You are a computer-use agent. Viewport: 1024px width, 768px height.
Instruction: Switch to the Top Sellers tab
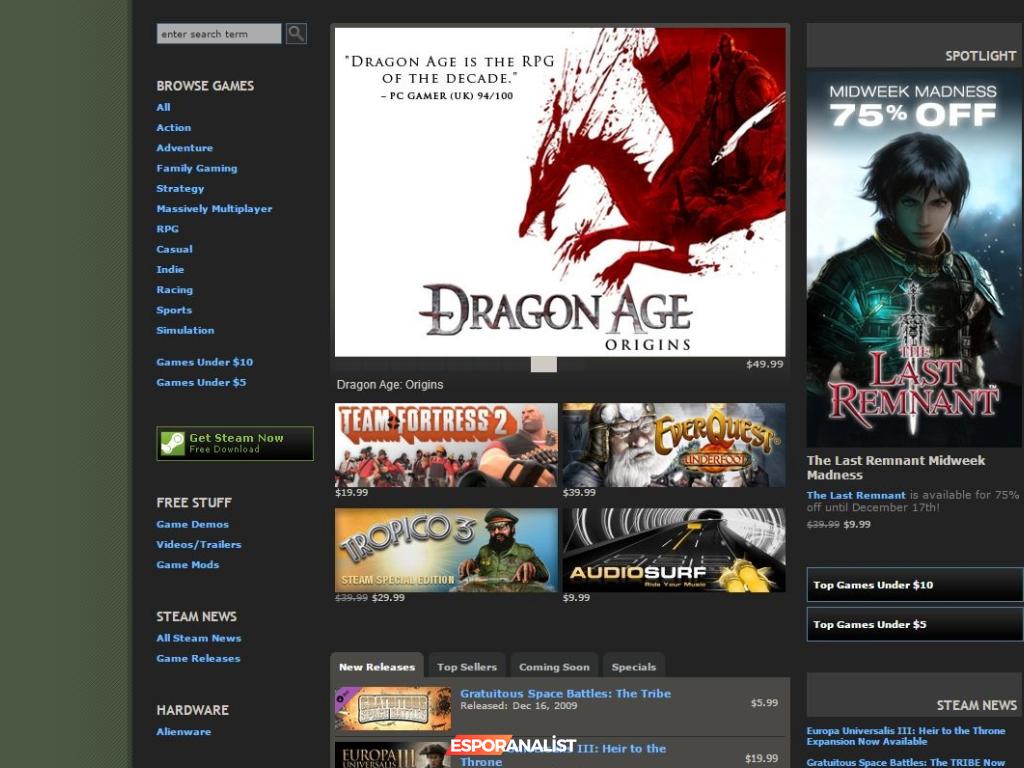pos(467,667)
